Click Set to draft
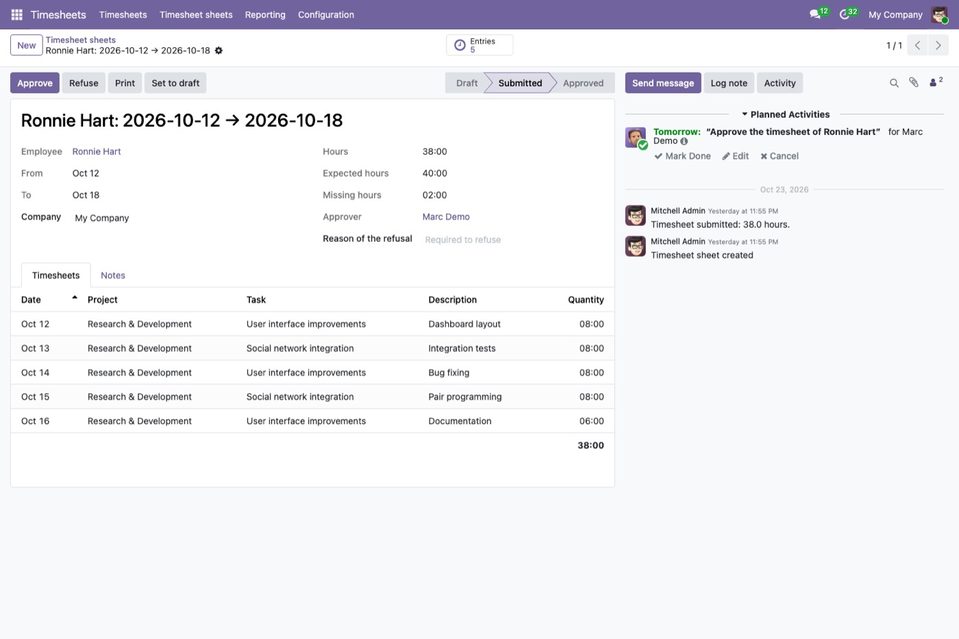 176,83
